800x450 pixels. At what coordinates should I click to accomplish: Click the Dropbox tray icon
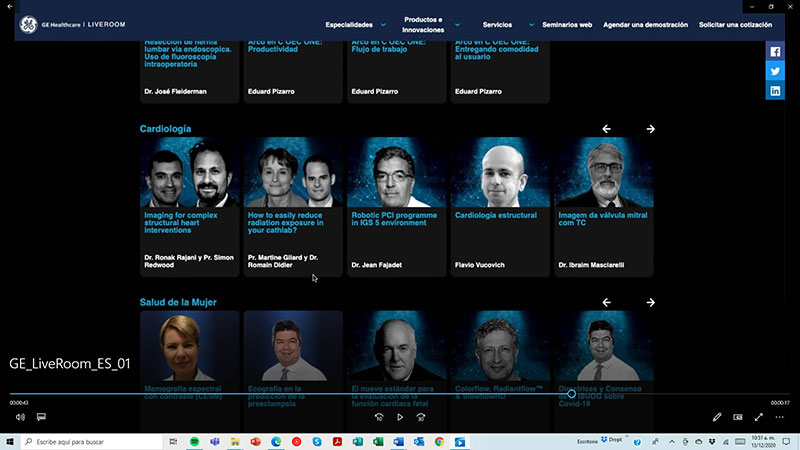(712, 442)
